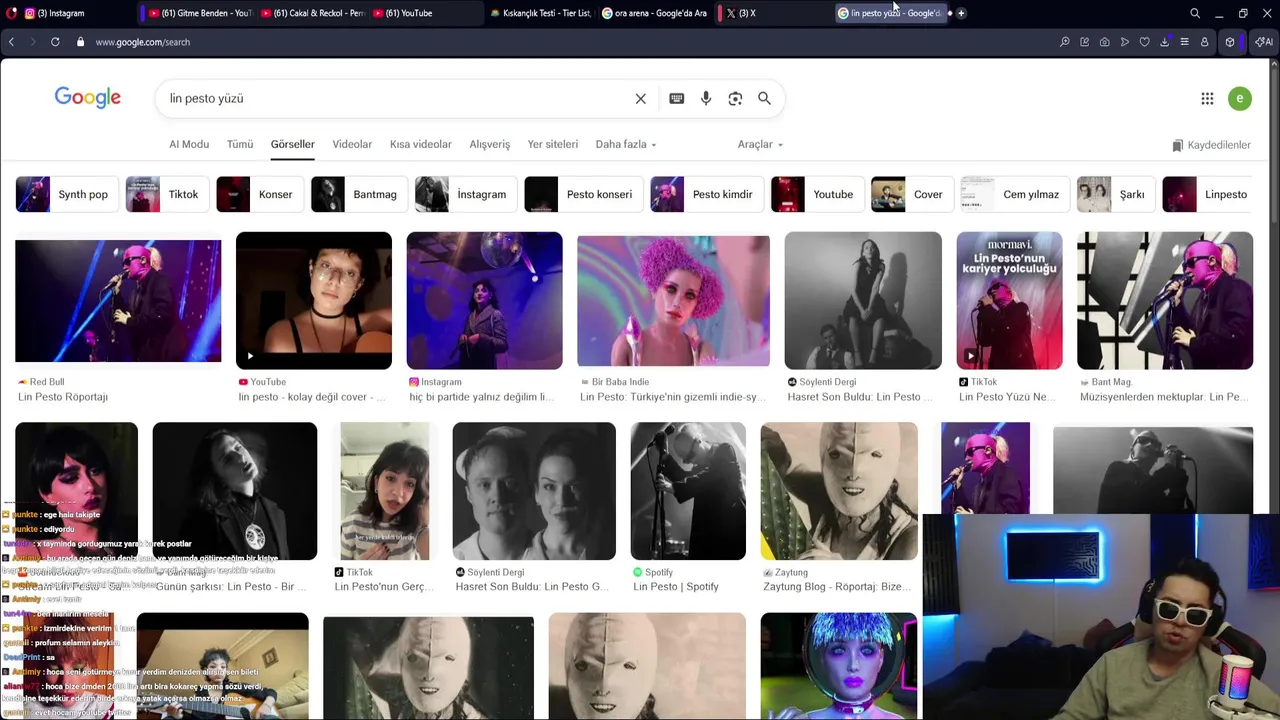1280x720 pixels.
Task: Take a snapshot with camera icon
Action: 1104,42
